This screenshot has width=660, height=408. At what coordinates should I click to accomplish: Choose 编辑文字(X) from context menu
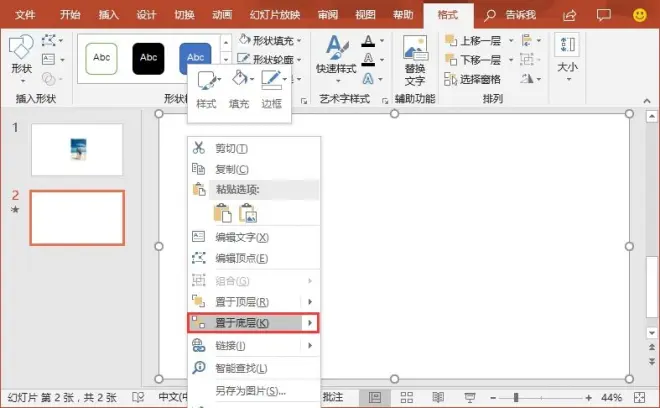254,237
